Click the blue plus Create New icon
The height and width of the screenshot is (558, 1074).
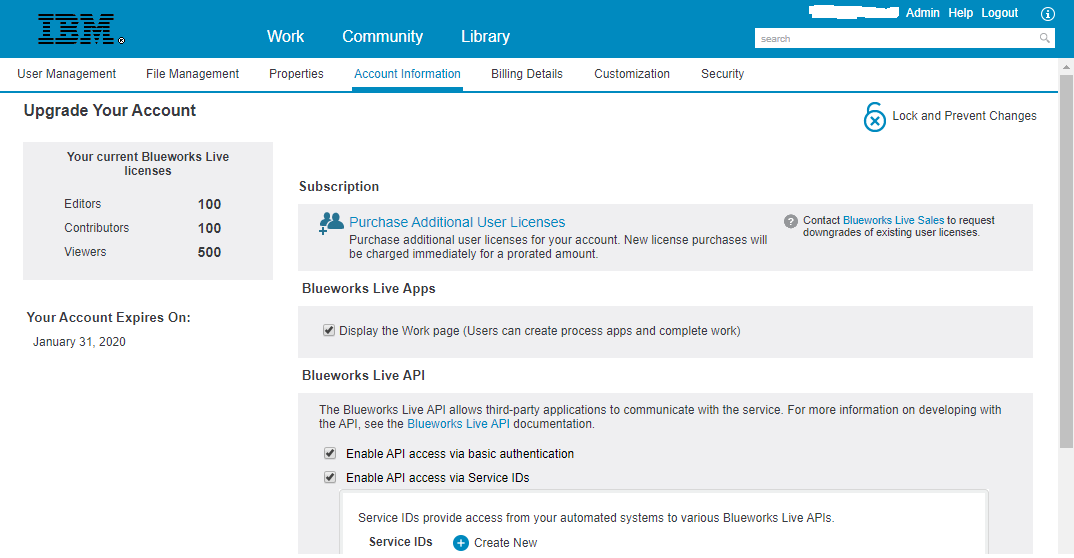point(461,543)
